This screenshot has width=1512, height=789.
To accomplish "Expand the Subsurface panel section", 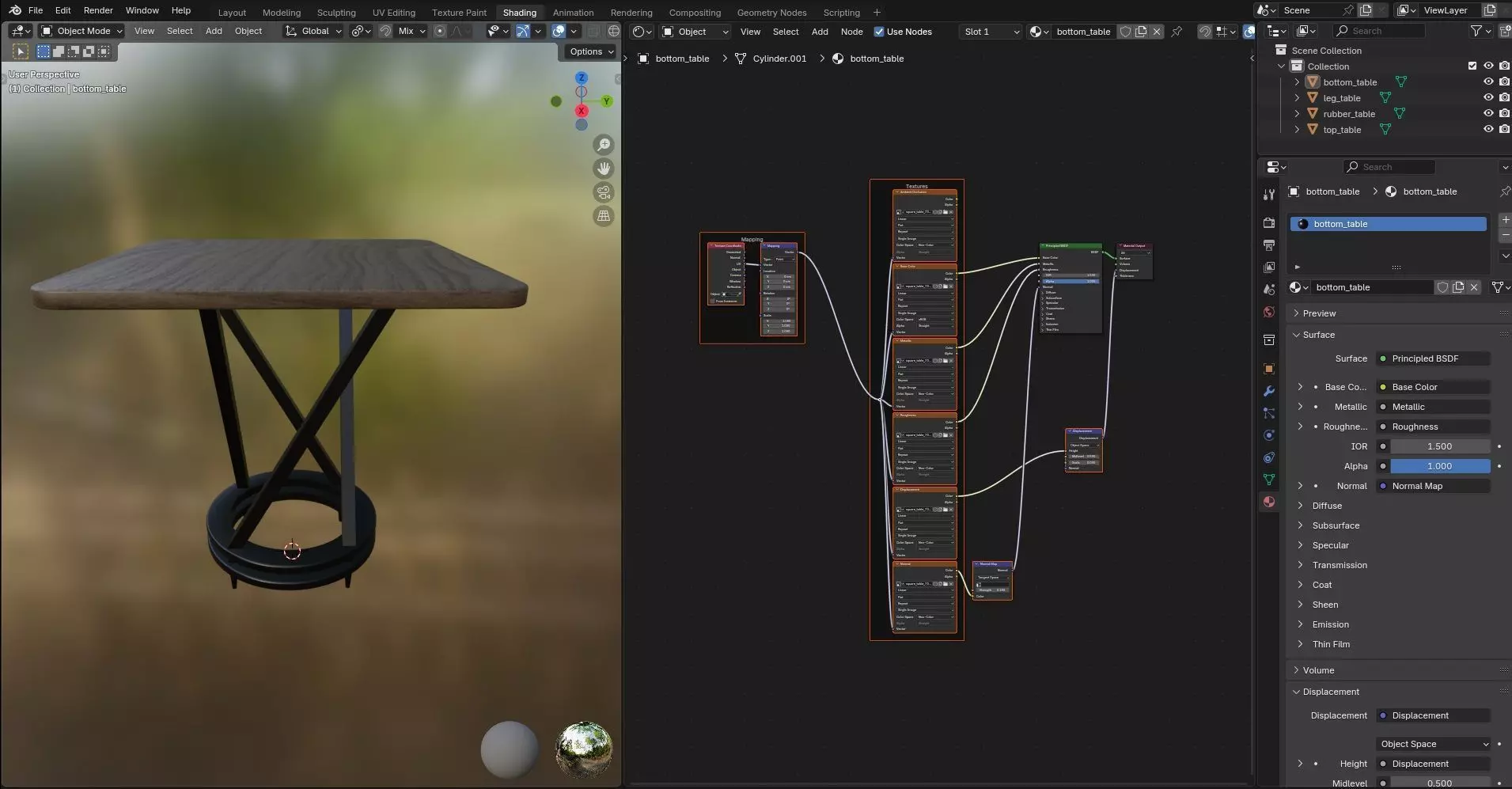I will click(1336, 525).
